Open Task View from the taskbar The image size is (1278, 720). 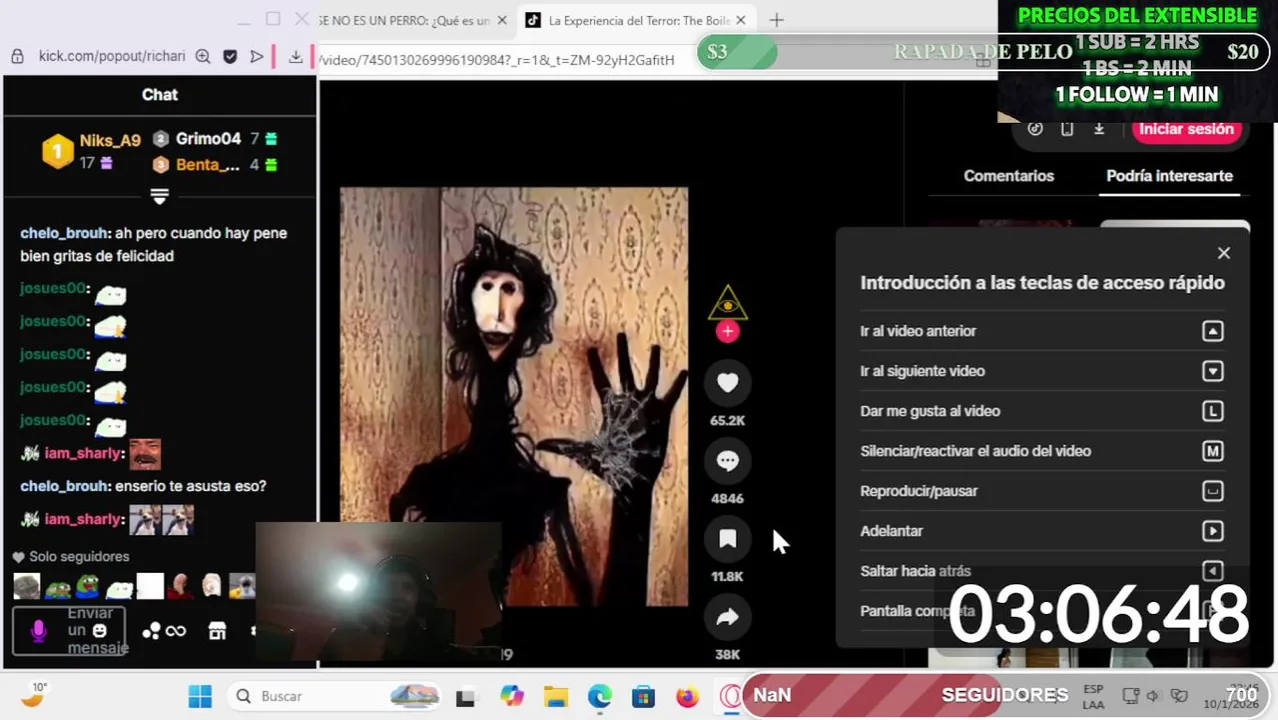[465, 697]
